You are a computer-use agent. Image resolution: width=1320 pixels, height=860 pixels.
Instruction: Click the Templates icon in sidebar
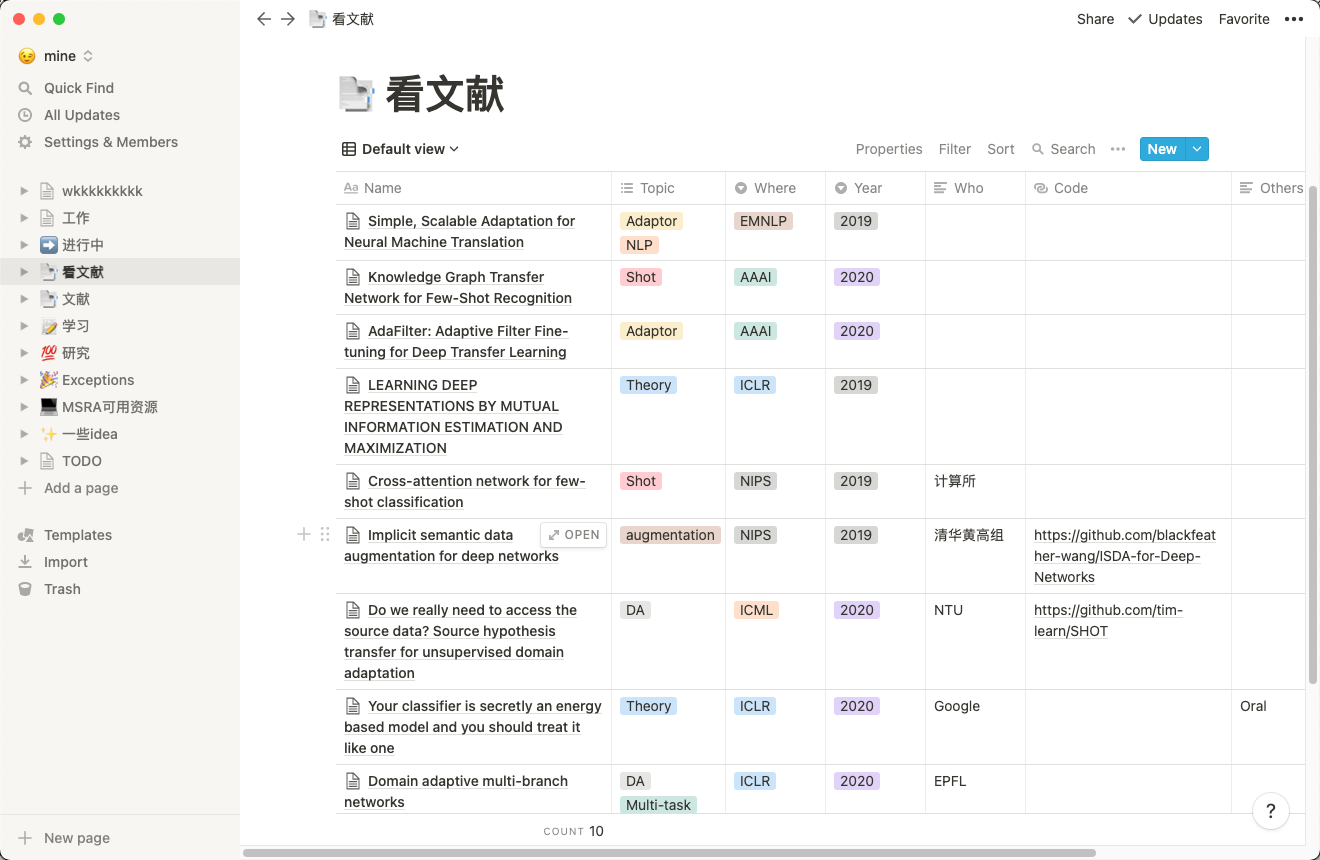pos(26,535)
